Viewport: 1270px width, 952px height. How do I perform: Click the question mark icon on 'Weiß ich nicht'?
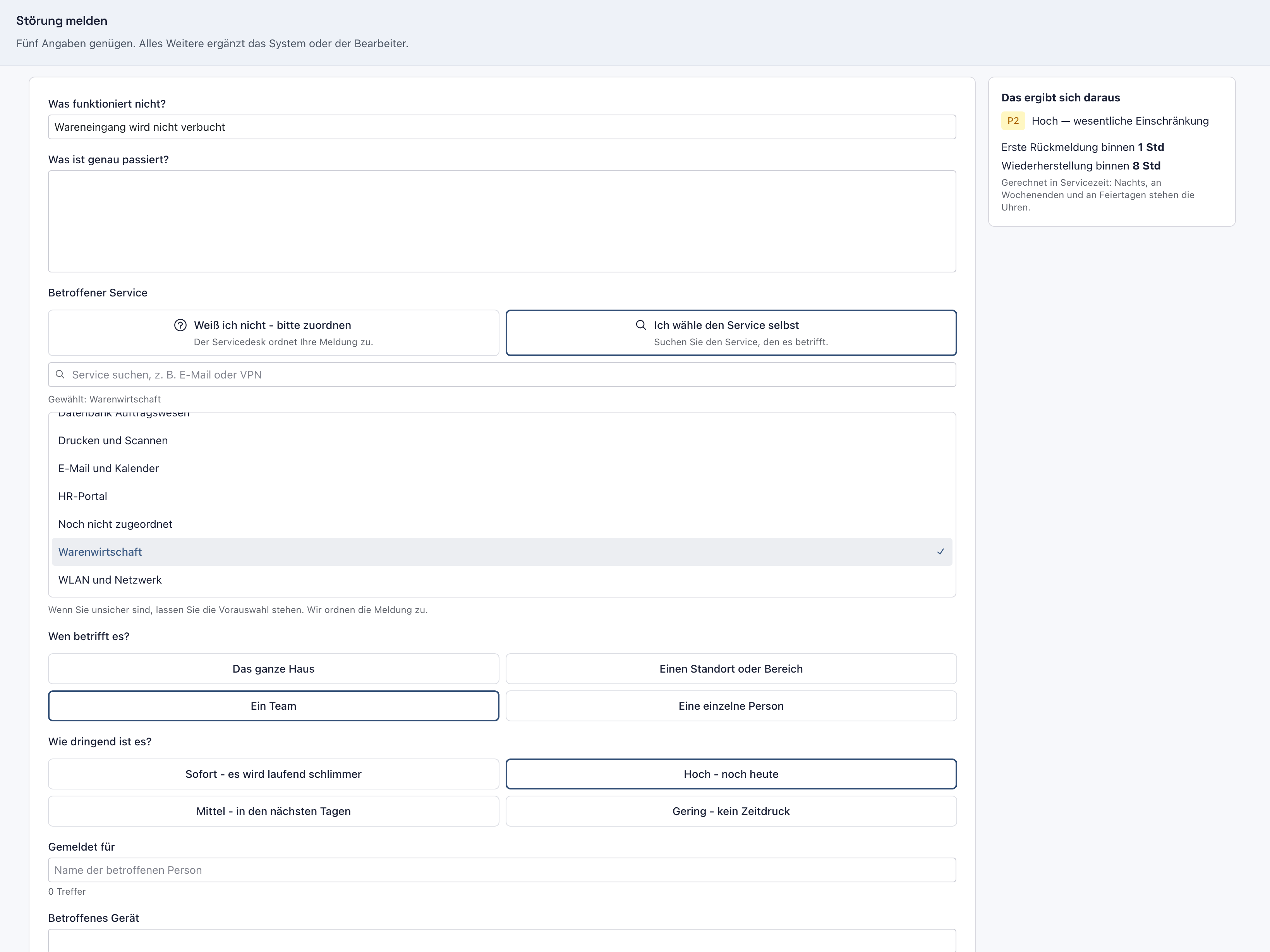(x=180, y=325)
